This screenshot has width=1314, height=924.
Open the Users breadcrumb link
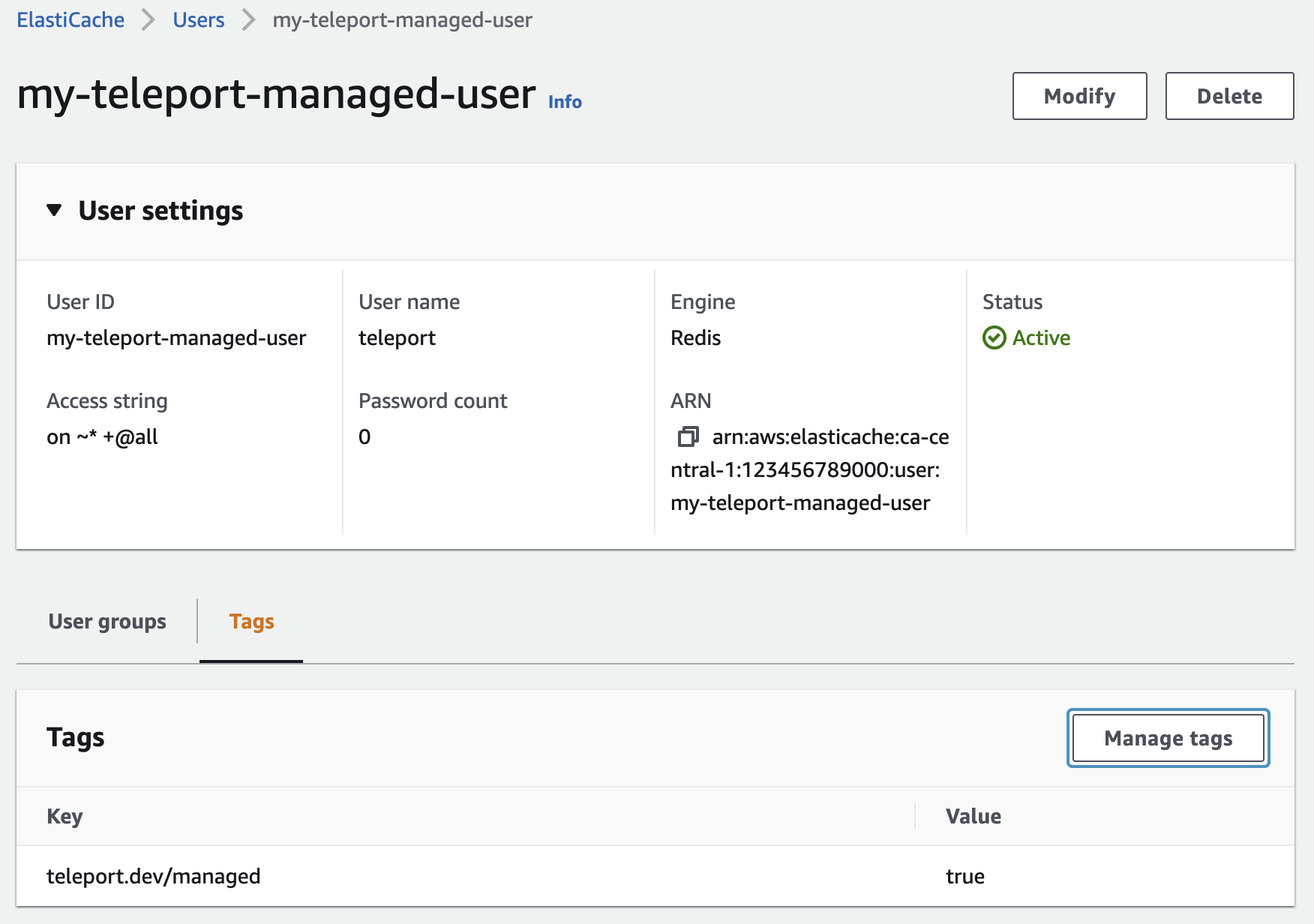[198, 19]
